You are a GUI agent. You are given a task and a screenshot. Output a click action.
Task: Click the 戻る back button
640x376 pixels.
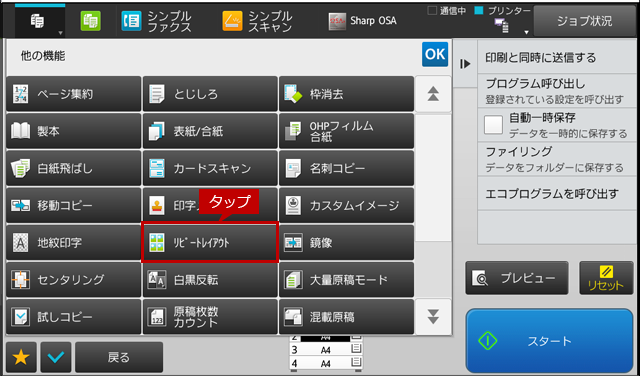click(x=119, y=357)
